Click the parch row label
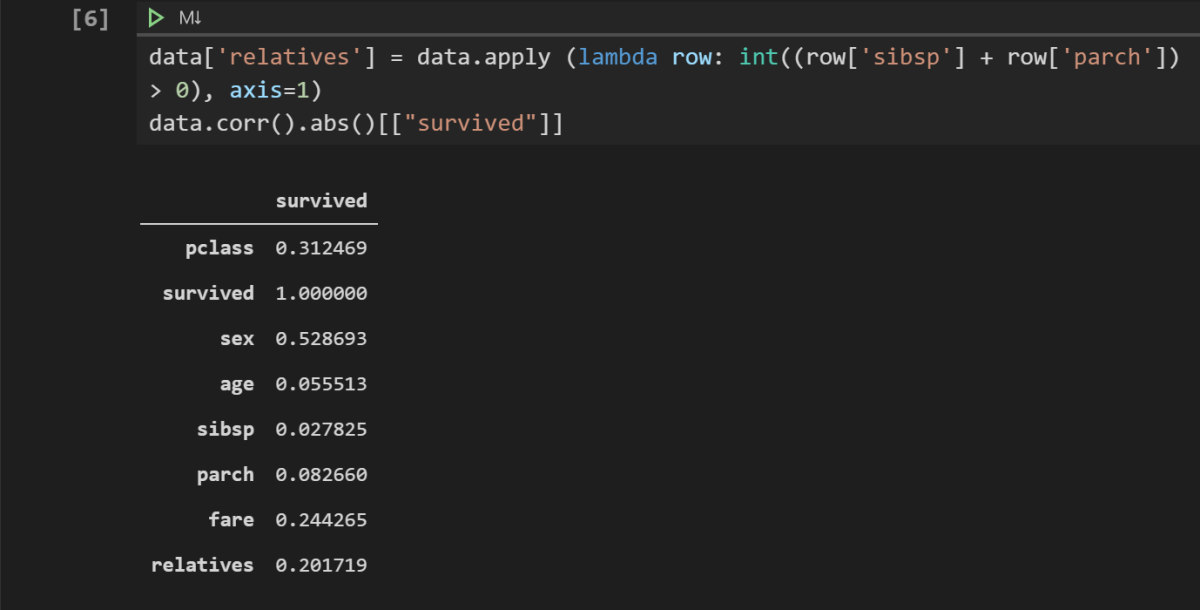 (226, 474)
